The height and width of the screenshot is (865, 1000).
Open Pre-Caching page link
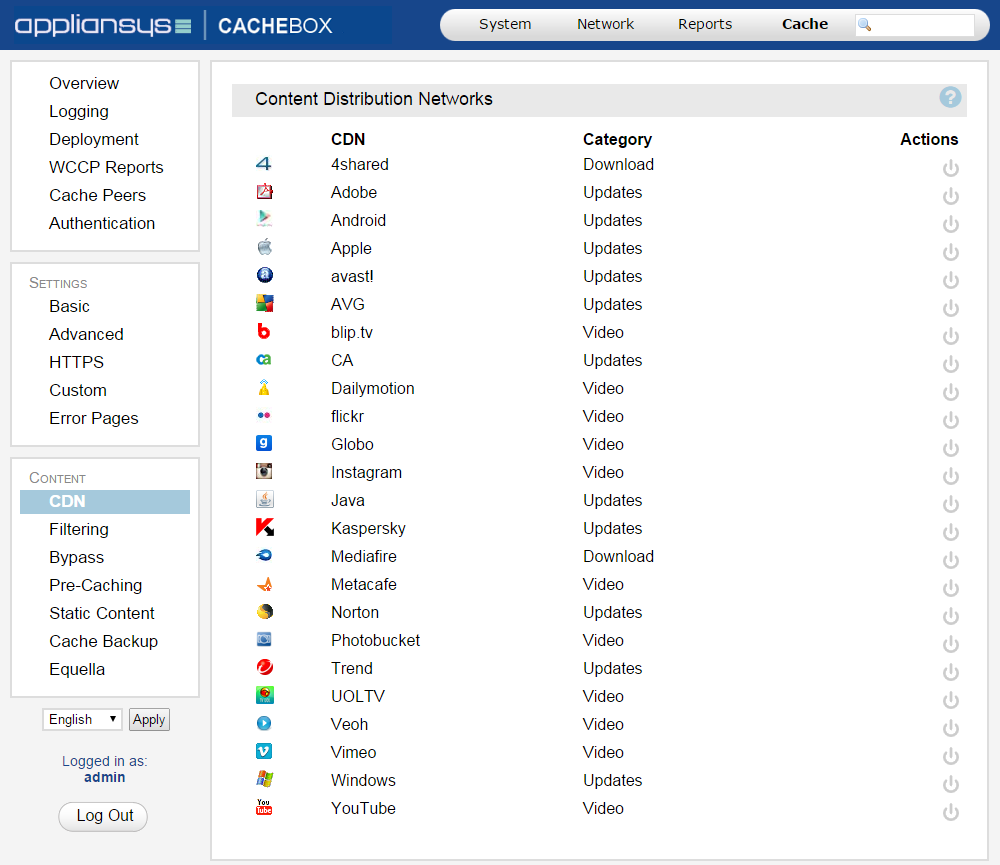(x=96, y=586)
